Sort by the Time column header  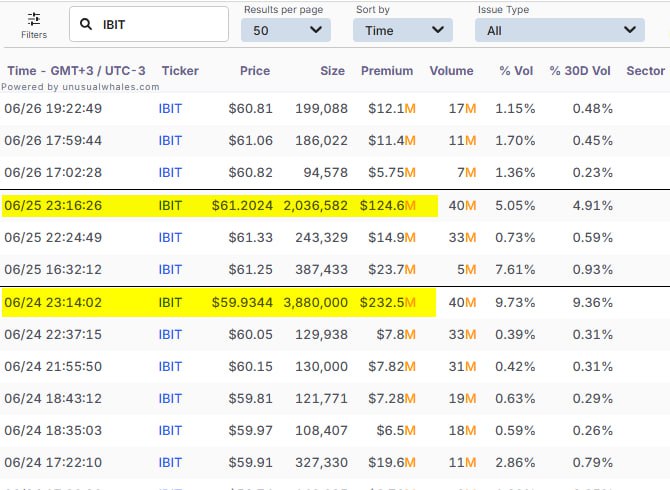coord(76,70)
